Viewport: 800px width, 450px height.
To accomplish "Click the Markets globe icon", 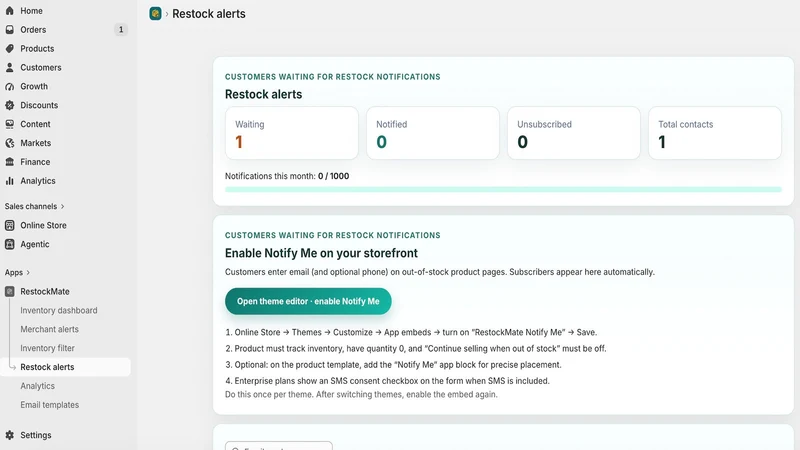I will coord(10,143).
